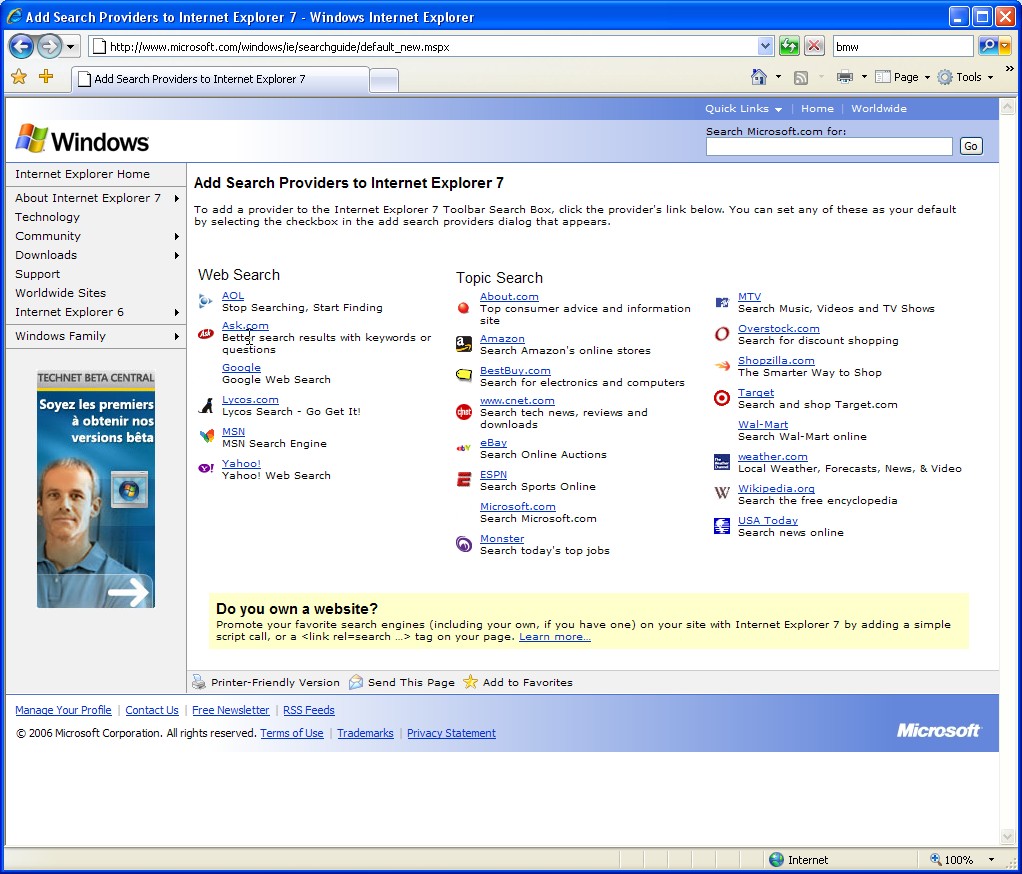Expand the Internet Explorer 6 submenu arrow
Screen dimensions: 1022x874
[x=177, y=312]
